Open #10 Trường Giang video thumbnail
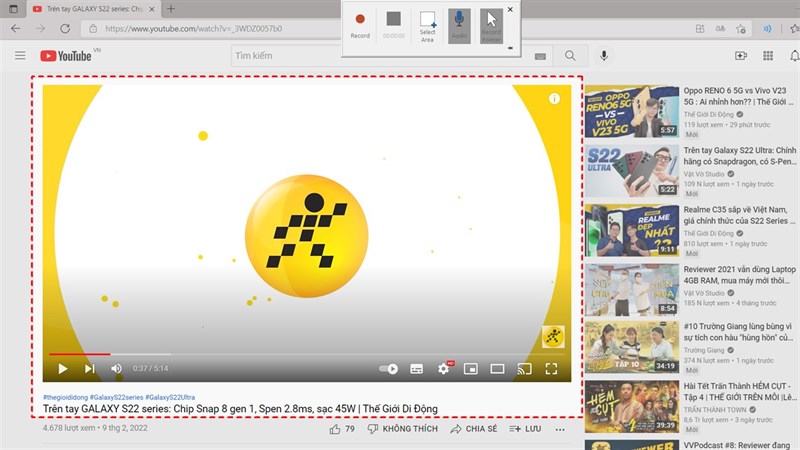800x450 pixels. (x=632, y=347)
